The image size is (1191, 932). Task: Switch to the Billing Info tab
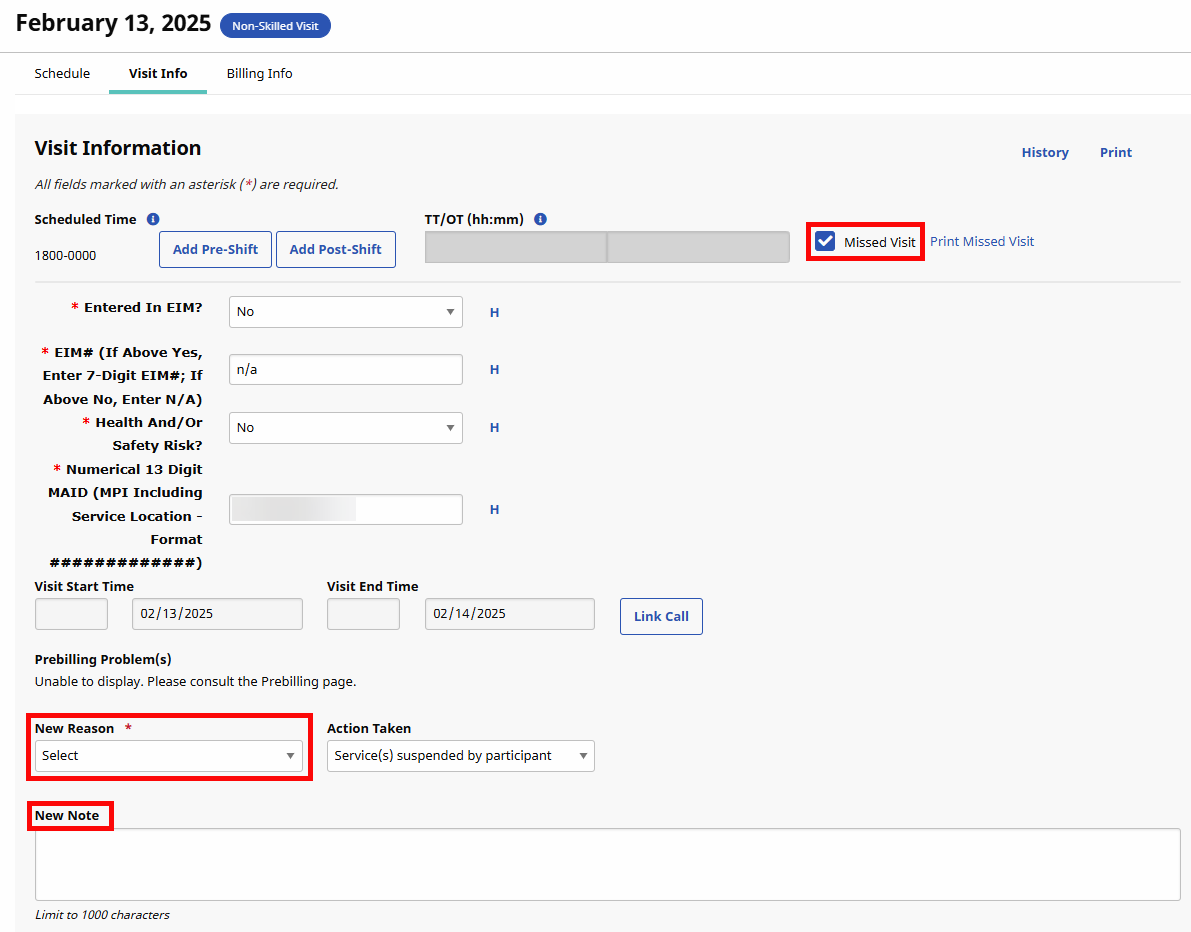click(259, 73)
